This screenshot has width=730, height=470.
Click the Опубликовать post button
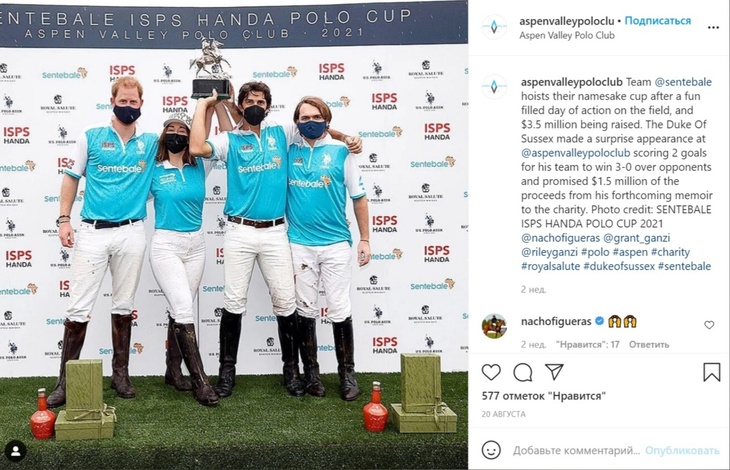(682, 450)
